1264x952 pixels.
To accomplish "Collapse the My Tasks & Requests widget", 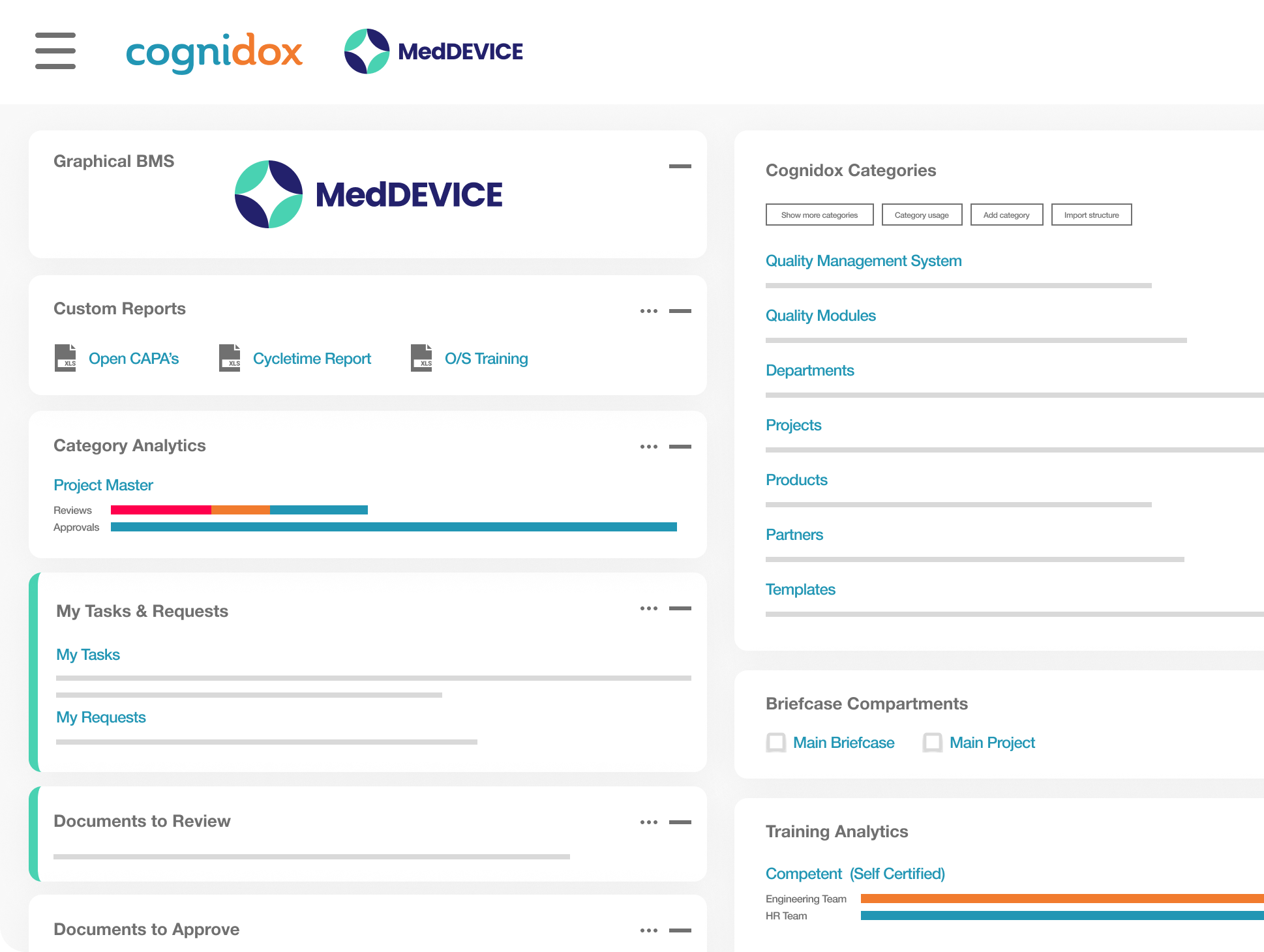I will tap(680, 608).
